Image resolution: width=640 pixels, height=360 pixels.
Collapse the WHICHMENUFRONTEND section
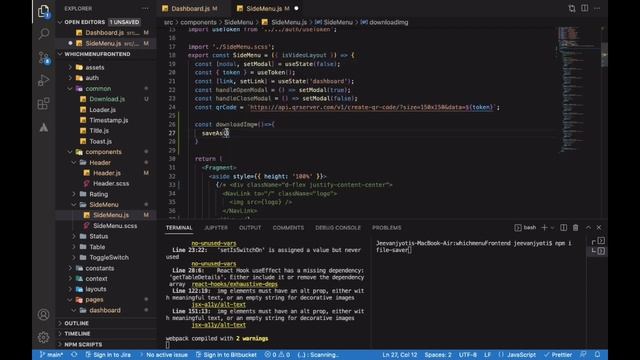point(60,54)
